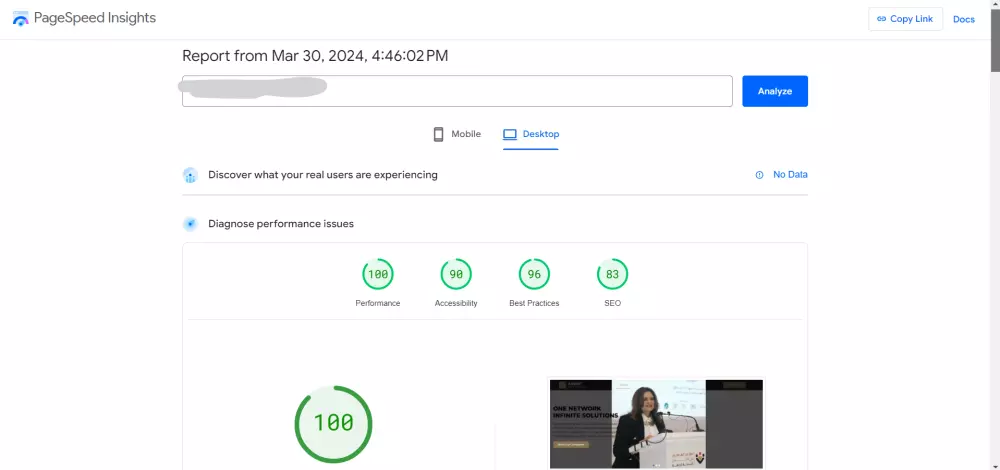Click the Diagnose performance issues heading
The width and height of the screenshot is (1000, 470).
click(x=281, y=224)
